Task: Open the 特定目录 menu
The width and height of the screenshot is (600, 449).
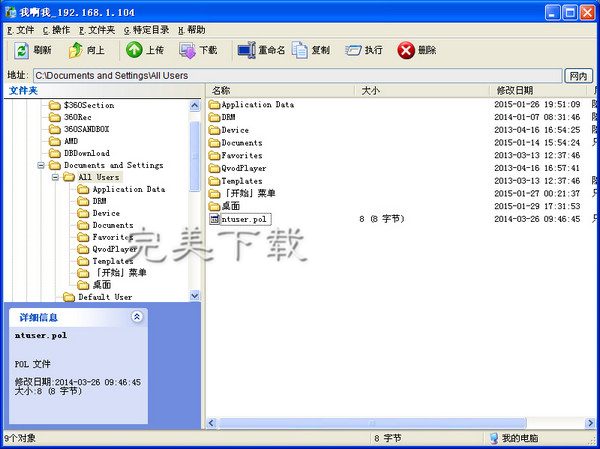Action: click(x=146, y=30)
